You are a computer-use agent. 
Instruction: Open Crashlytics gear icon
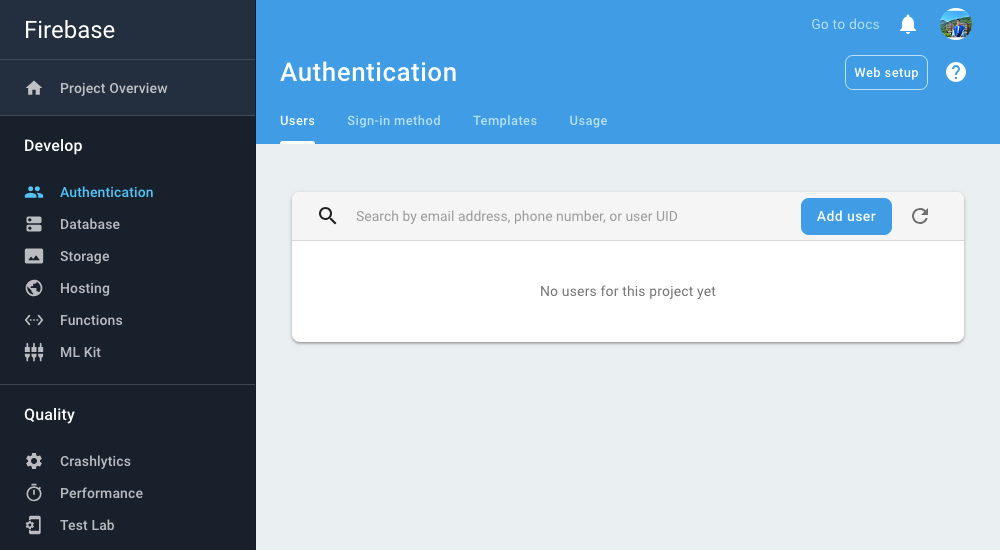(x=34, y=461)
